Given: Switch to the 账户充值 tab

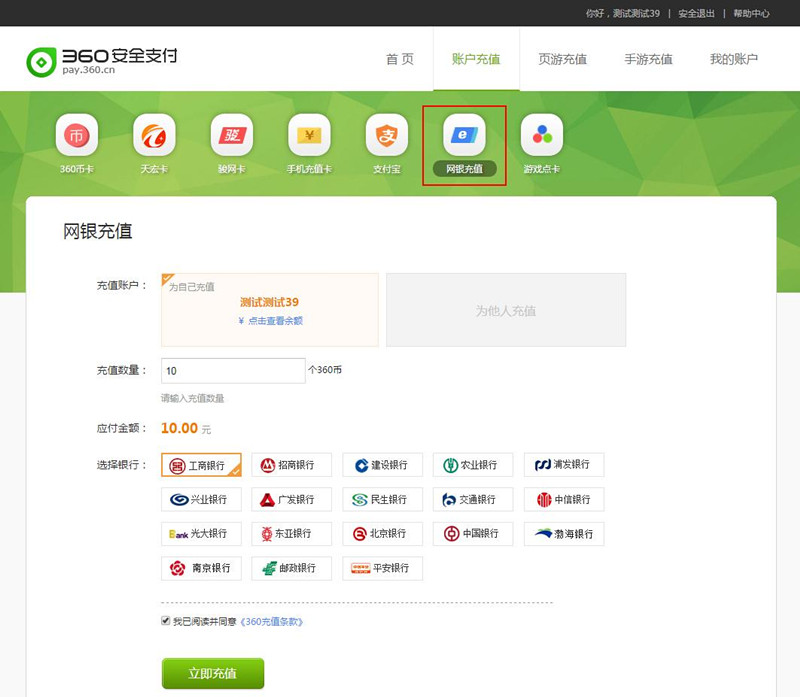Looking at the screenshot, I should click(476, 59).
